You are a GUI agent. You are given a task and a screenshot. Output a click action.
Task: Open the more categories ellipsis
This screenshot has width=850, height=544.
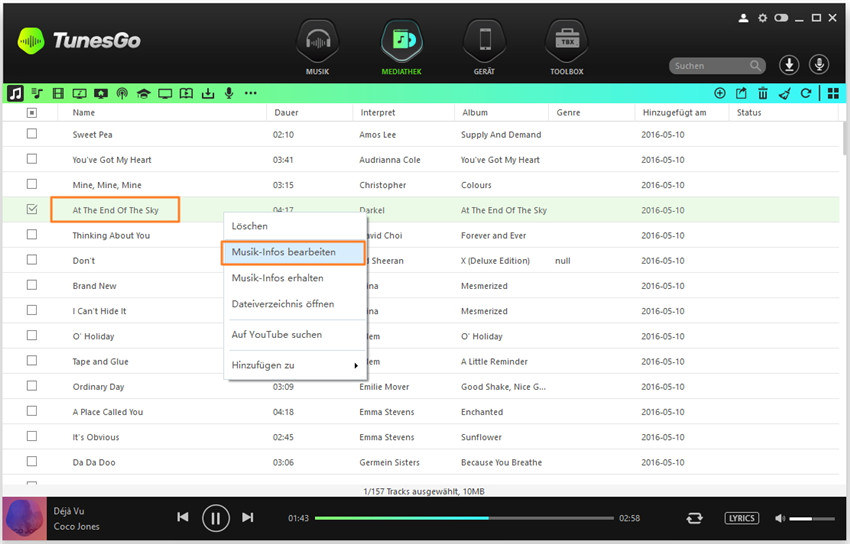pyautogui.click(x=250, y=93)
